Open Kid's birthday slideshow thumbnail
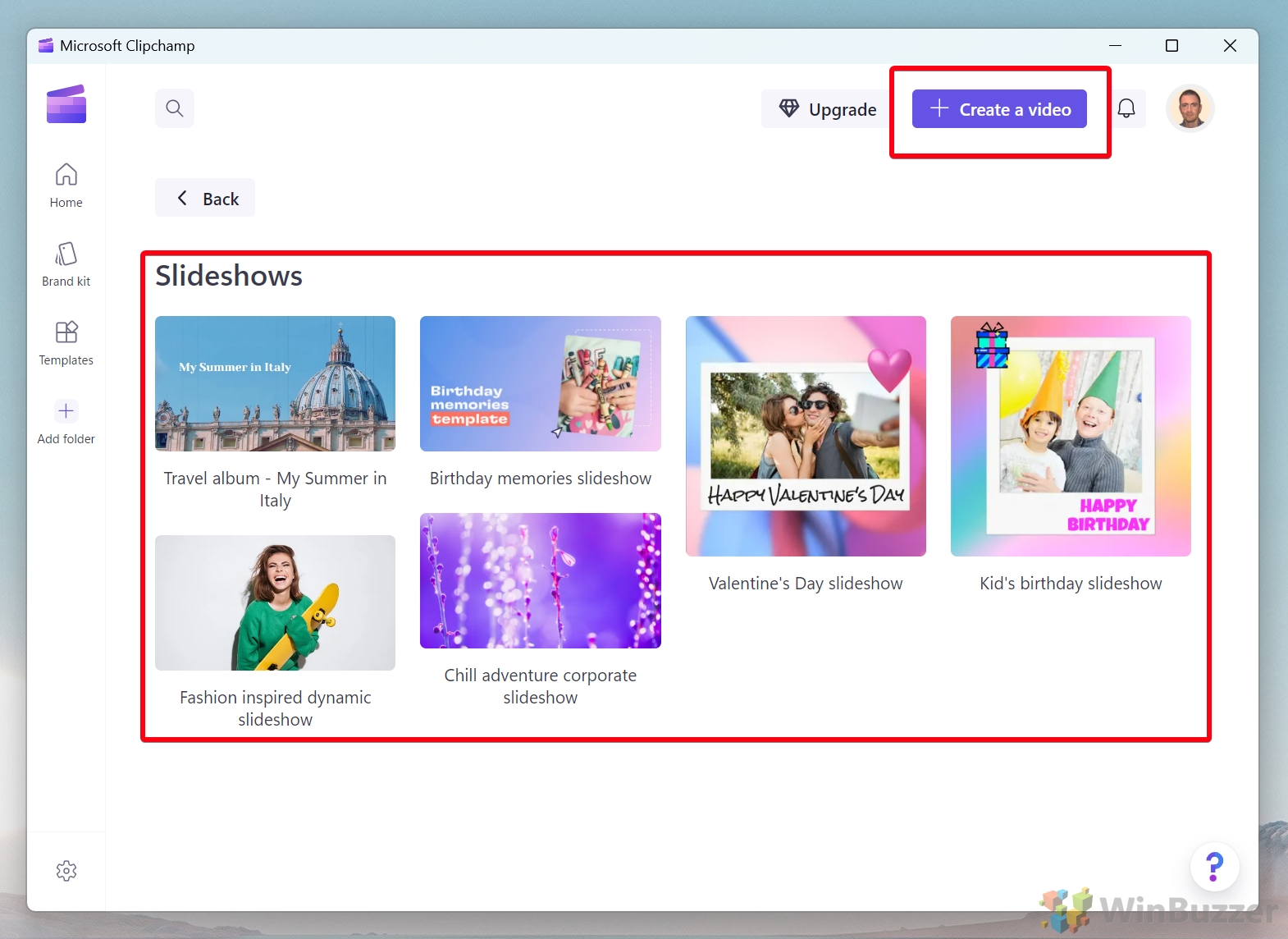Viewport: 1288px width, 939px height. pyautogui.click(x=1071, y=436)
